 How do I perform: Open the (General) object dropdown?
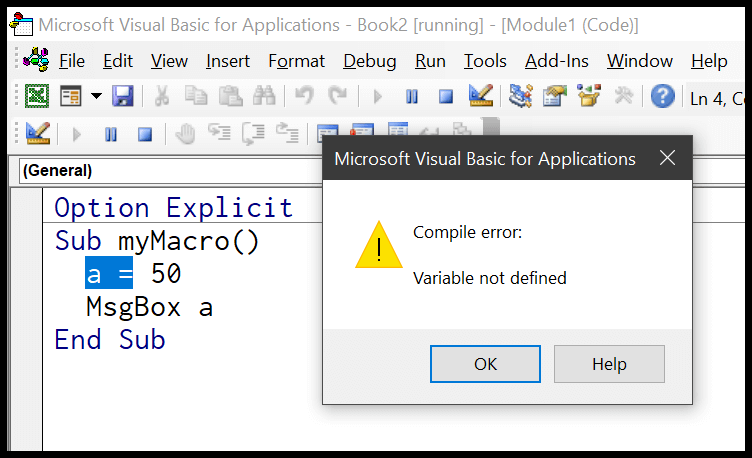(x=170, y=171)
